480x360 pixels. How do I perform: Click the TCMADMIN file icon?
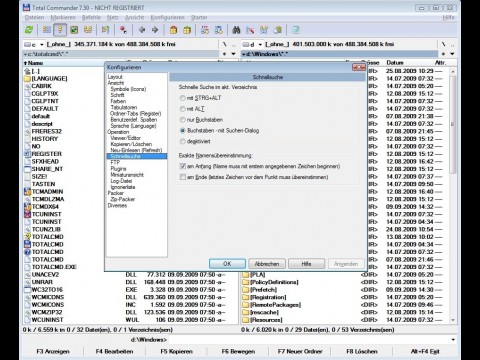27,191
